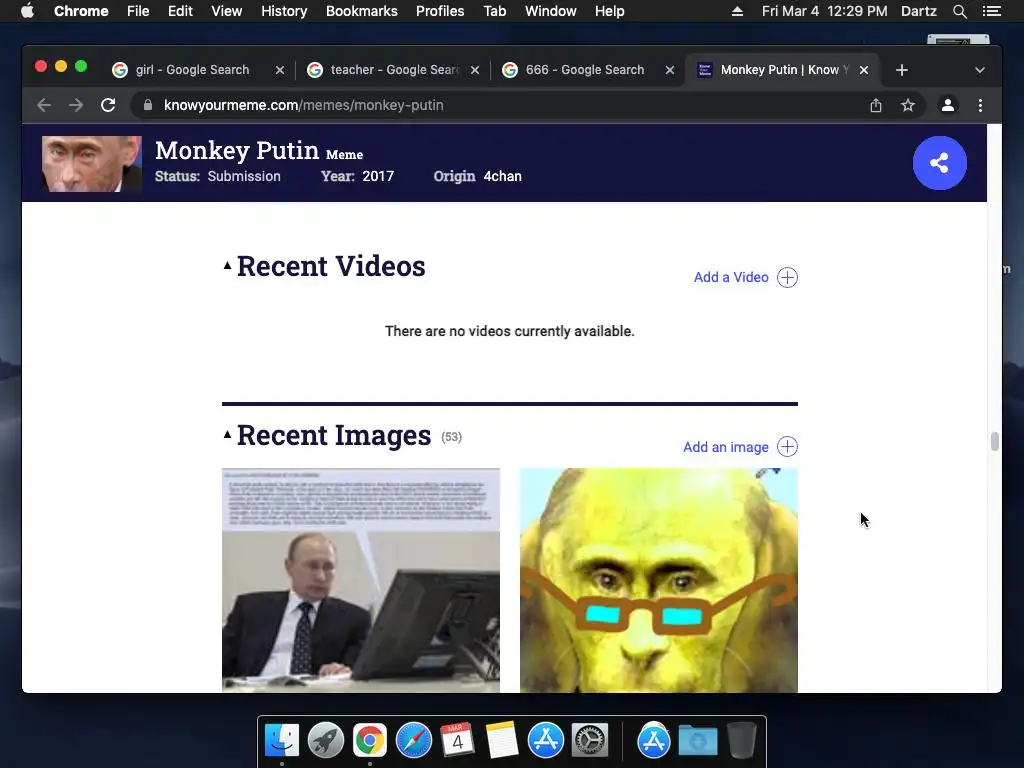Screen dimensions: 1024x768
Task: Open the yellow monkey with glasses image
Action: point(658,580)
